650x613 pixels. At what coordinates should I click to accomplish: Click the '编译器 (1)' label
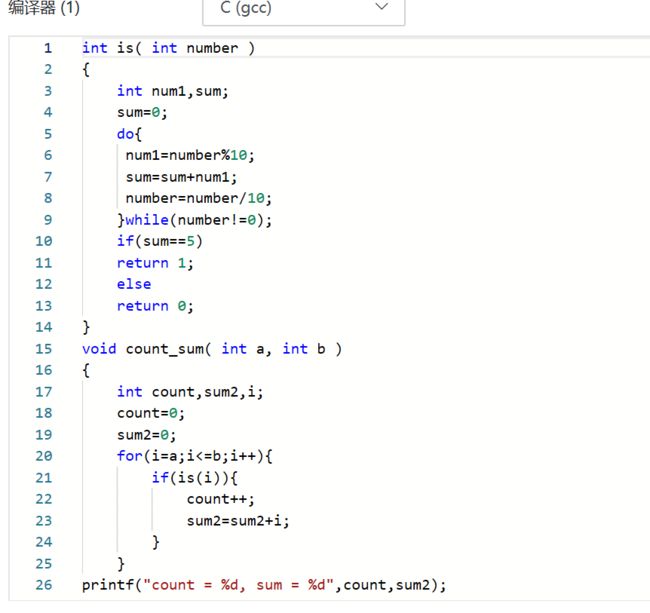tap(44, 7)
